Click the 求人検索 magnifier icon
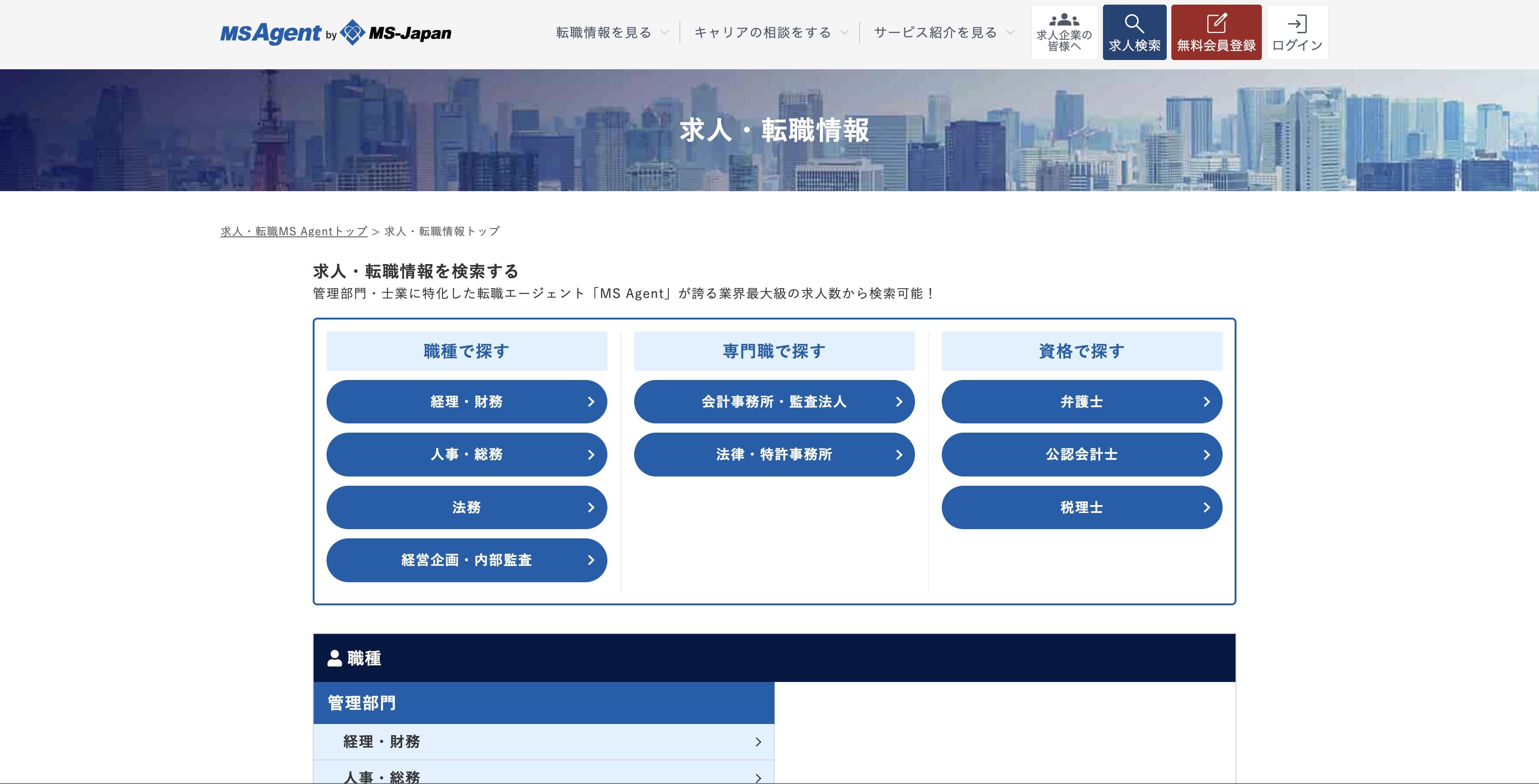The image size is (1539, 784). point(1134,24)
